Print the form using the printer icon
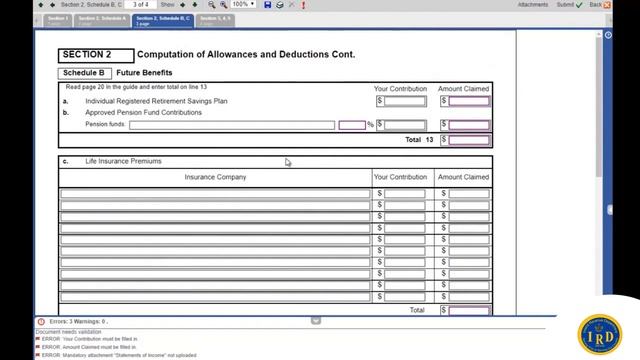The image size is (640, 360). (x=280, y=5)
